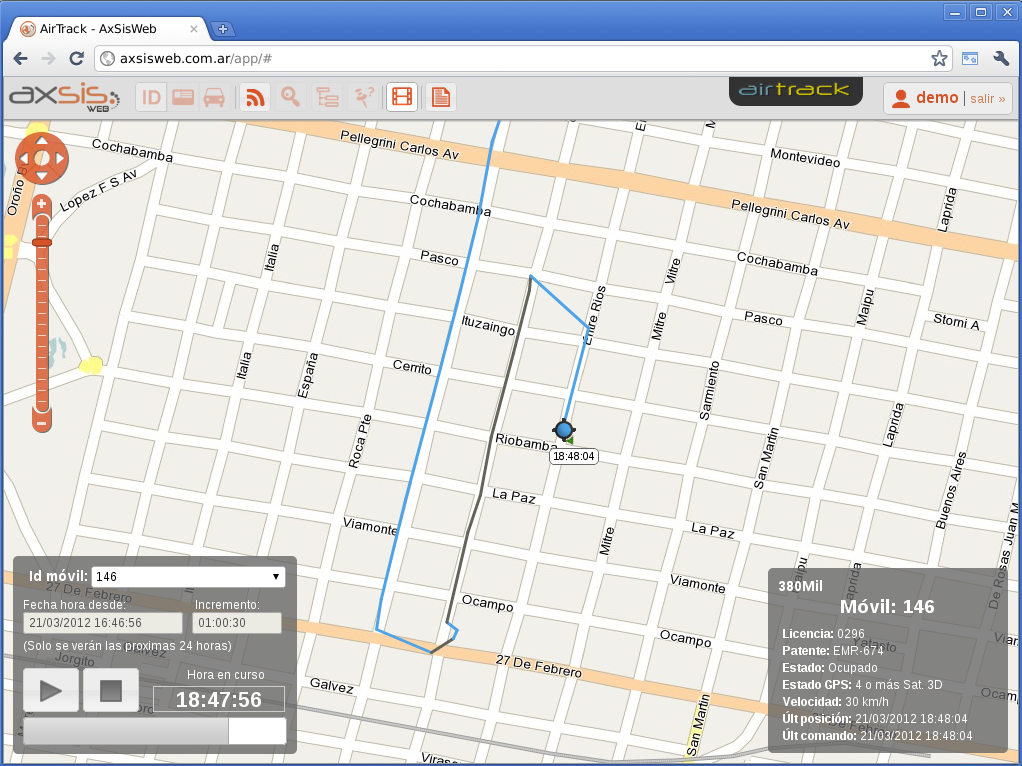The image size is (1022, 766).
Task: Reload the page with refresh icon
Action: (x=76, y=59)
